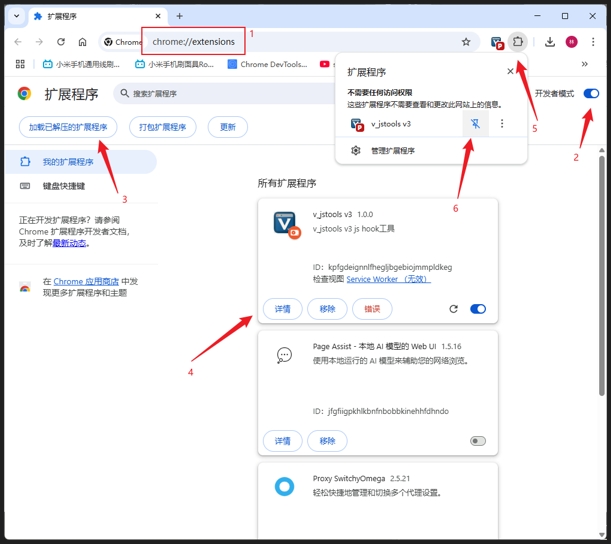Select the 扩展程序 browser tab
611x544 pixels.
(x=97, y=16)
